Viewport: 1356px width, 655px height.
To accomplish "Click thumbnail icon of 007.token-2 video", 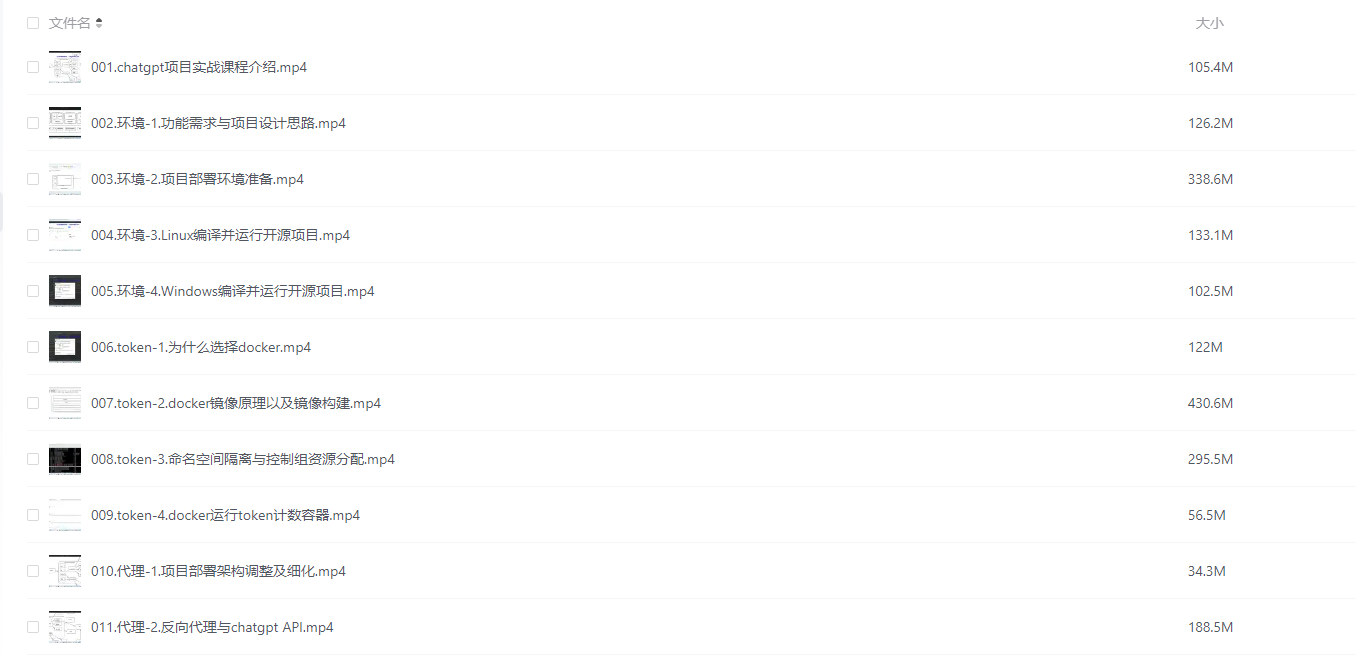I will (65, 403).
